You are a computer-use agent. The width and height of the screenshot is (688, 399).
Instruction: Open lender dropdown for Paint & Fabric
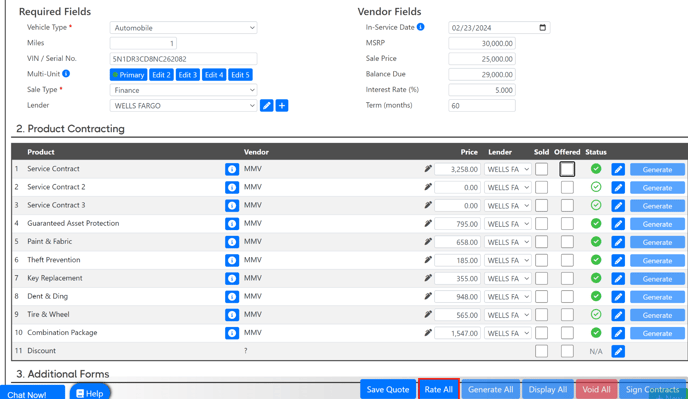point(508,242)
